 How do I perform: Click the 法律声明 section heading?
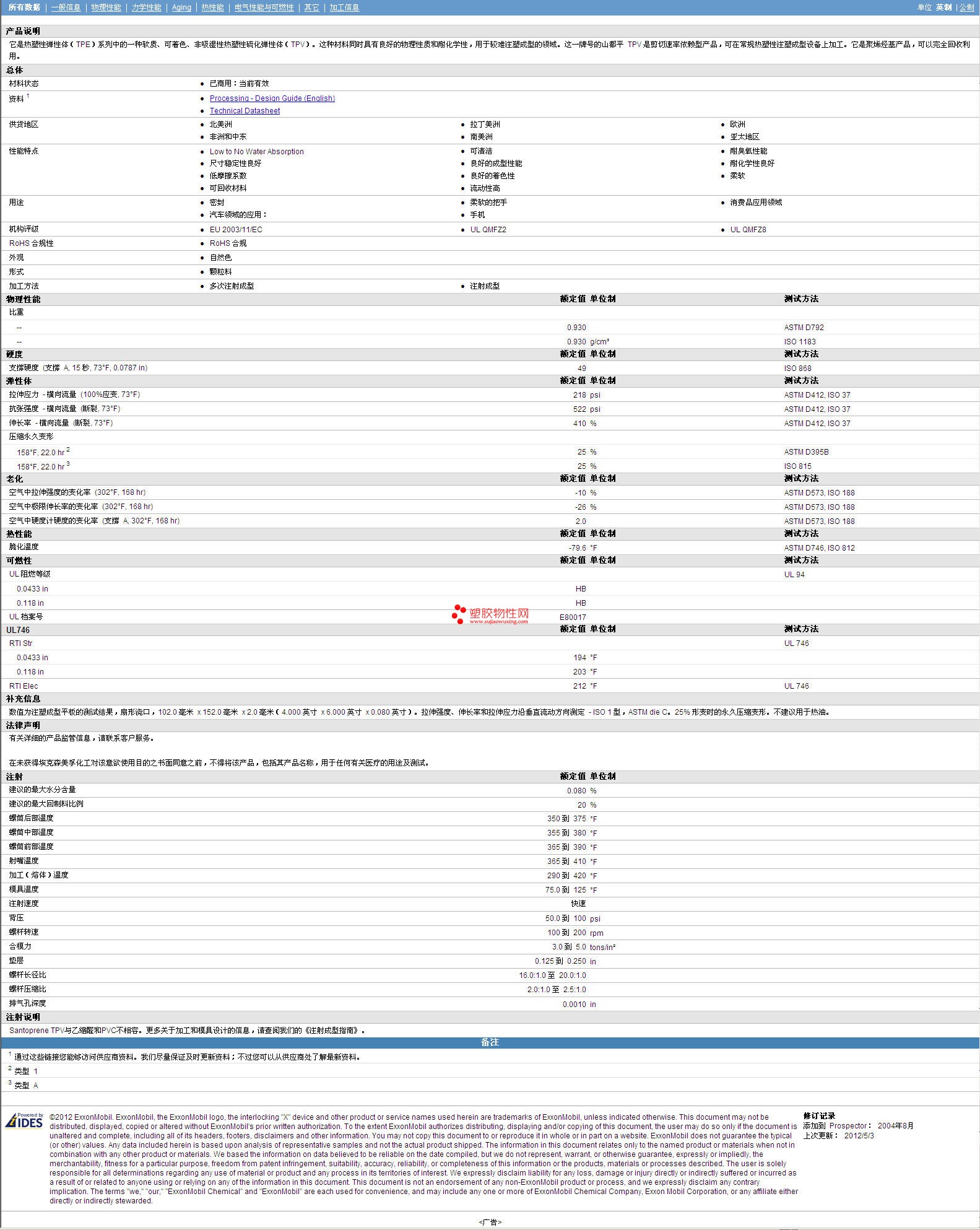23,726
